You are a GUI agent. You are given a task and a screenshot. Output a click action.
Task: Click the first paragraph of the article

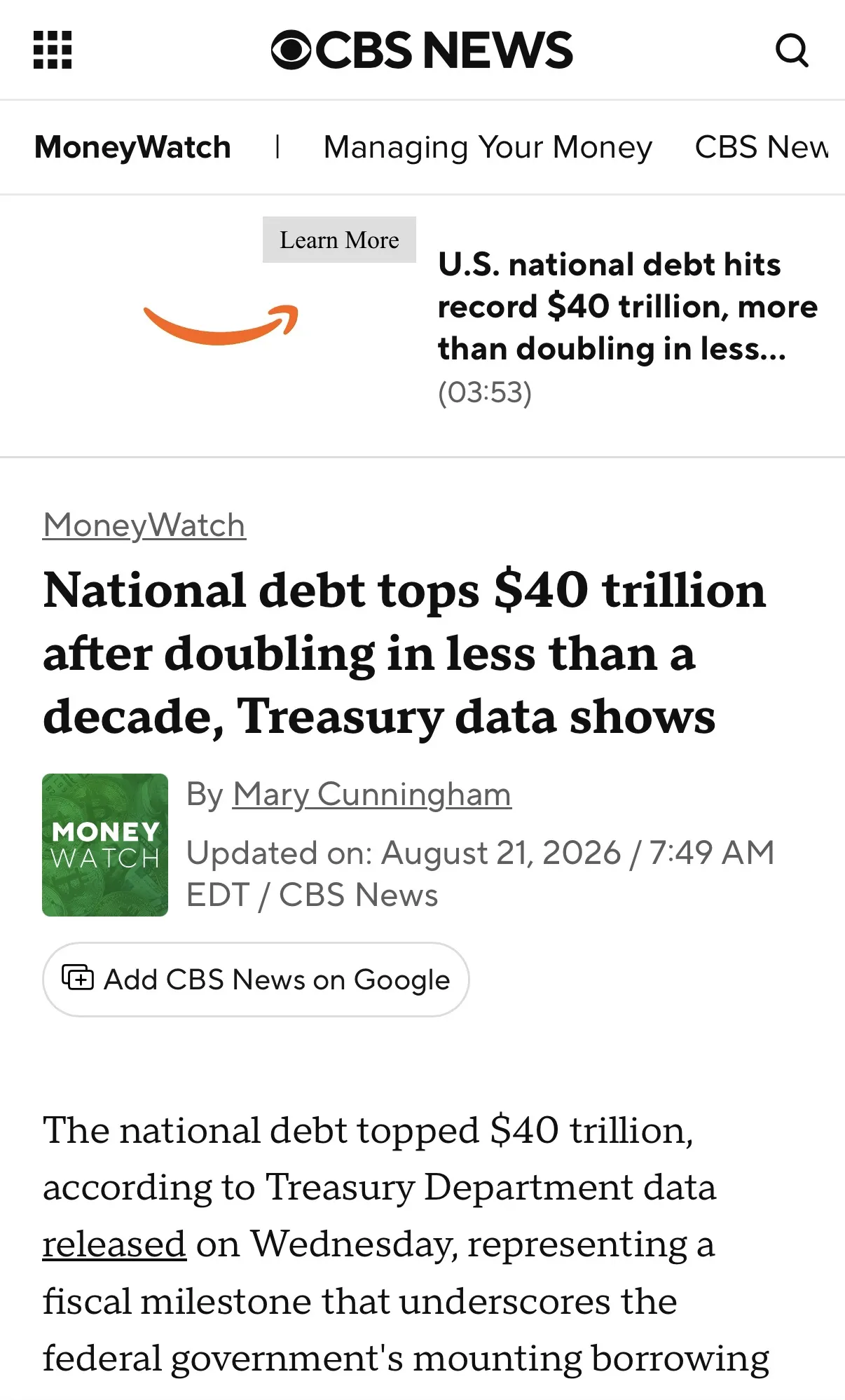(x=406, y=1244)
